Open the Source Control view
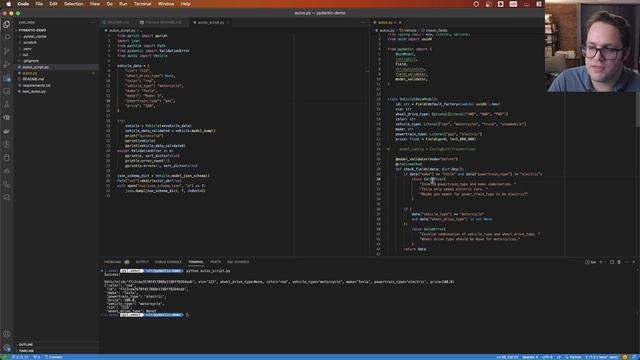 coord(7,51)
